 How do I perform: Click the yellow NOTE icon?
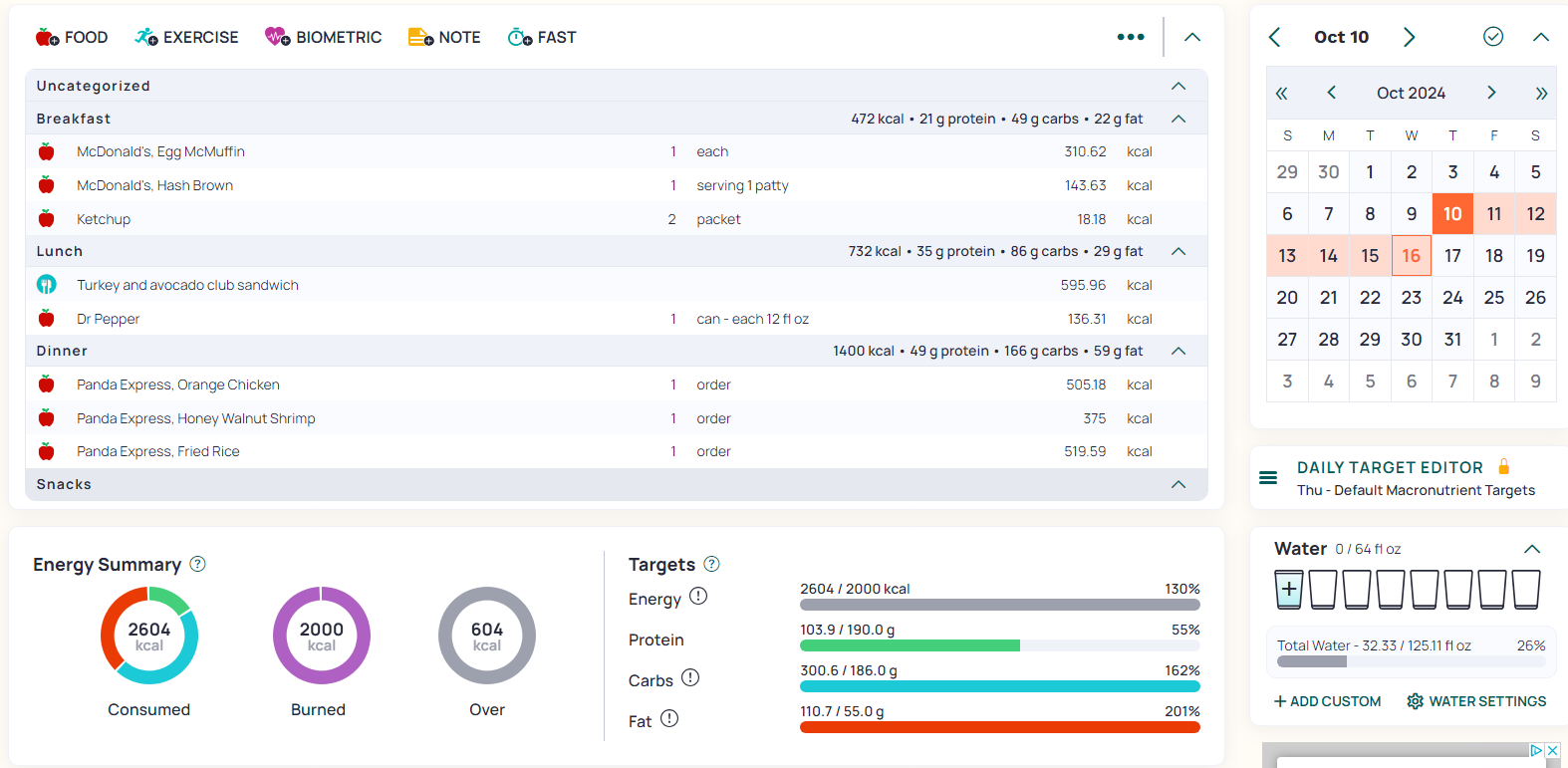click(x=420, y=37)
